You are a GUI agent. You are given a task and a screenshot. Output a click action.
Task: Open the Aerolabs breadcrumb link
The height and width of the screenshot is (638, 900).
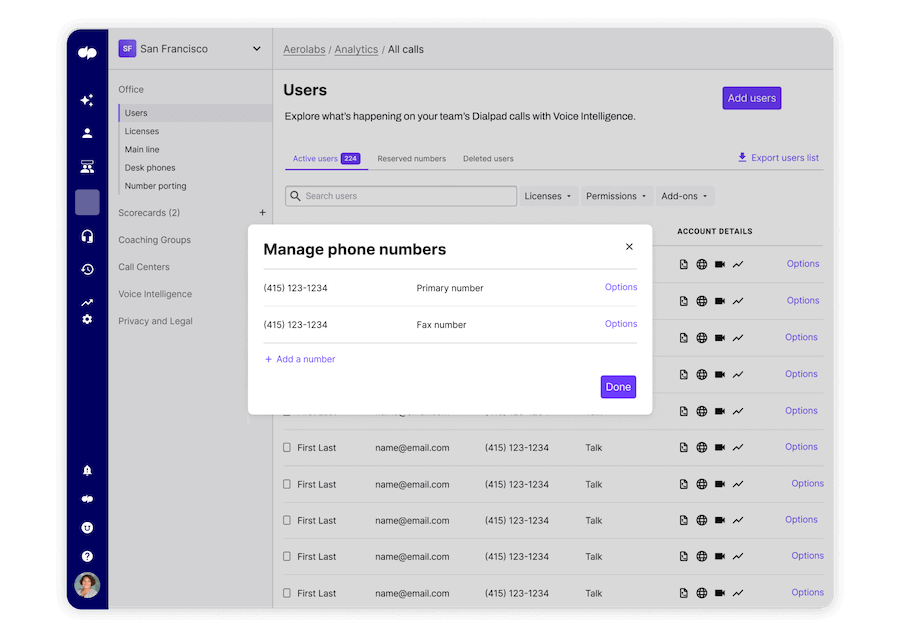pos(304,48)
